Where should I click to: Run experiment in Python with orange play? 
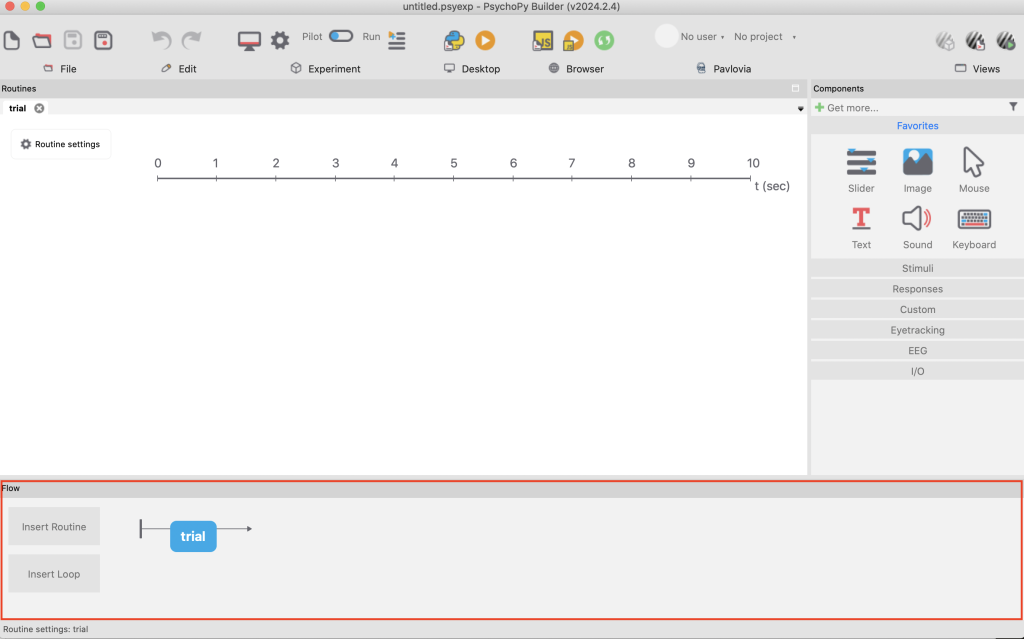(485, 40)
